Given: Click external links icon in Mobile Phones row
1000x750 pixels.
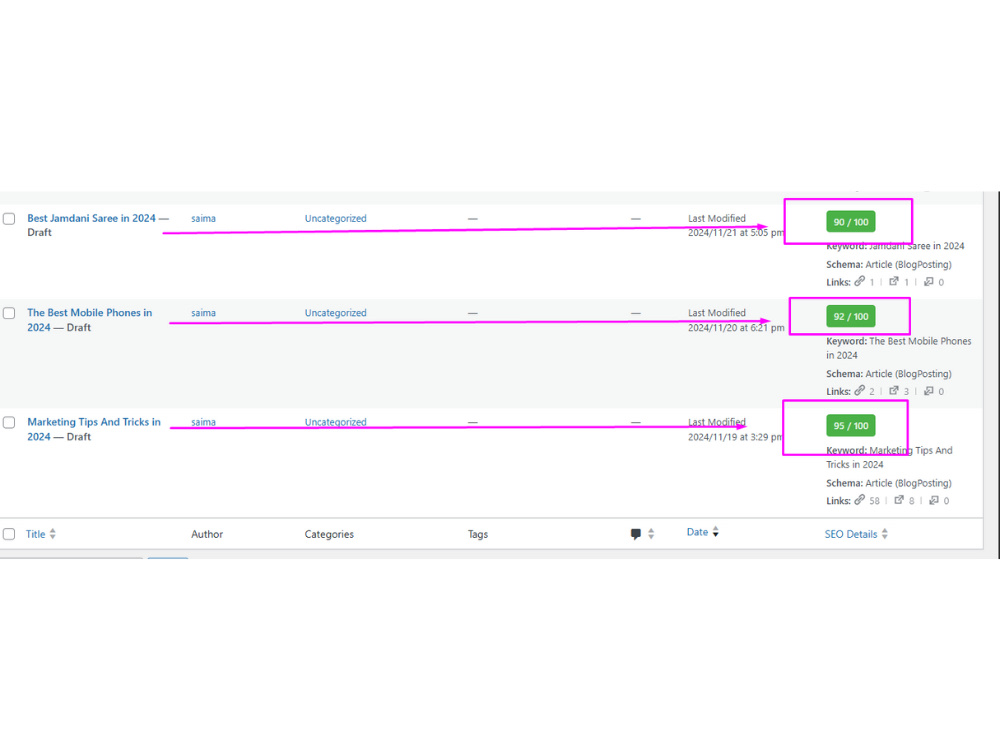Looking at the screenshot, I should 894,390.
